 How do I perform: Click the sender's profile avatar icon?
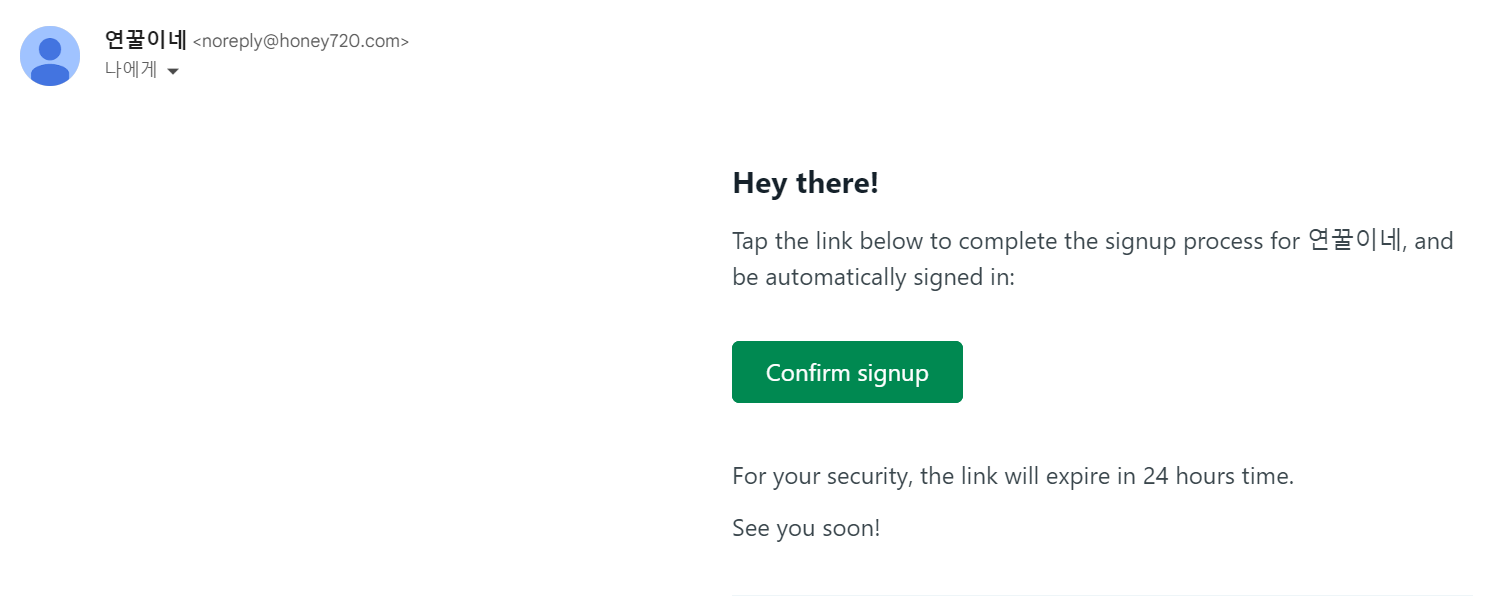tap(50, 56)
